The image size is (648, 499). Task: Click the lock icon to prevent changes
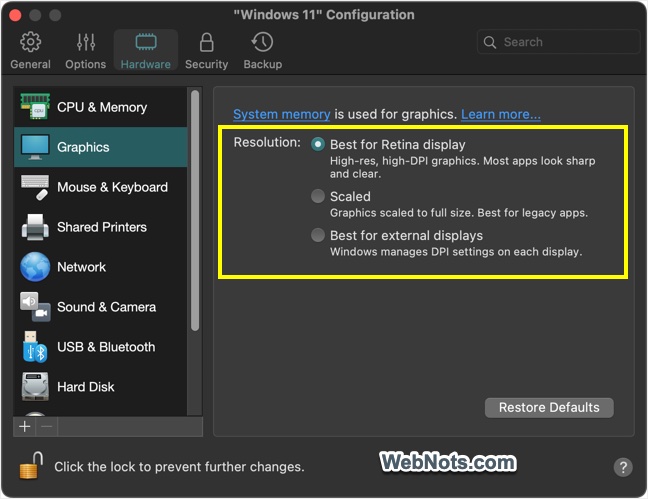tap(31, 466)
